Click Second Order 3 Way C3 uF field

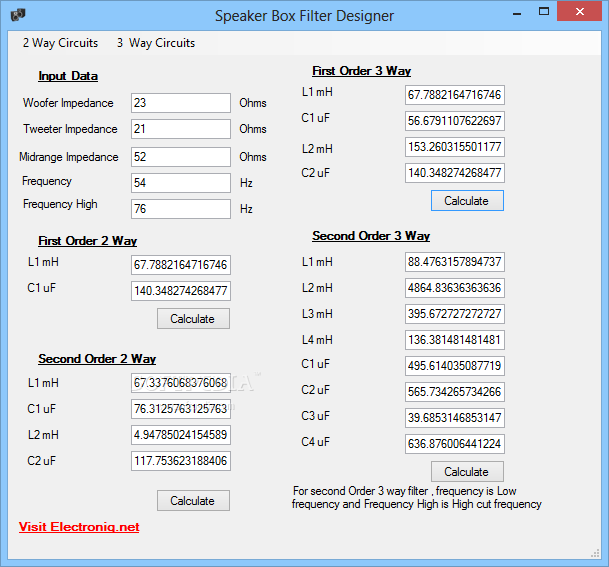coord(455,418)
